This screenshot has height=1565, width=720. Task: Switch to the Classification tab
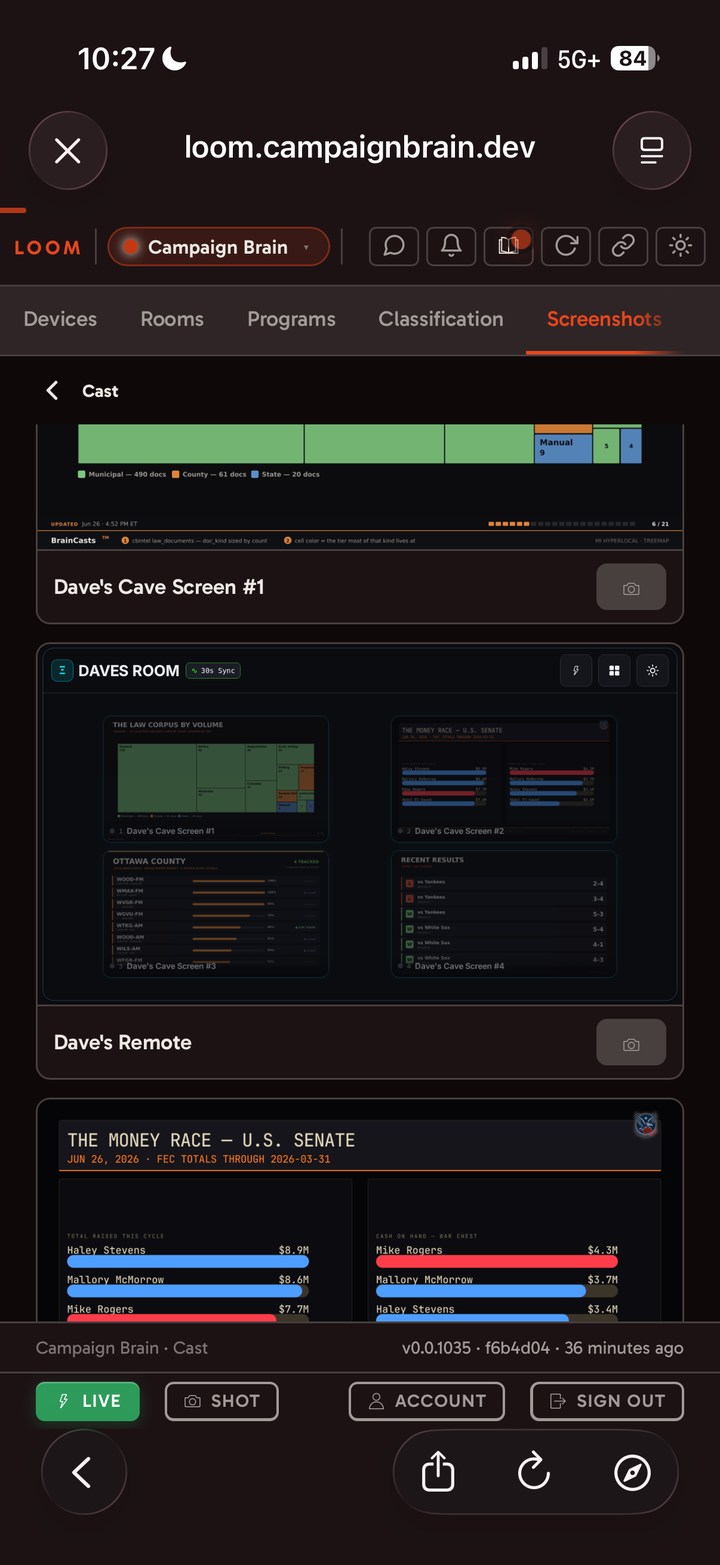[x=441, y=319]
